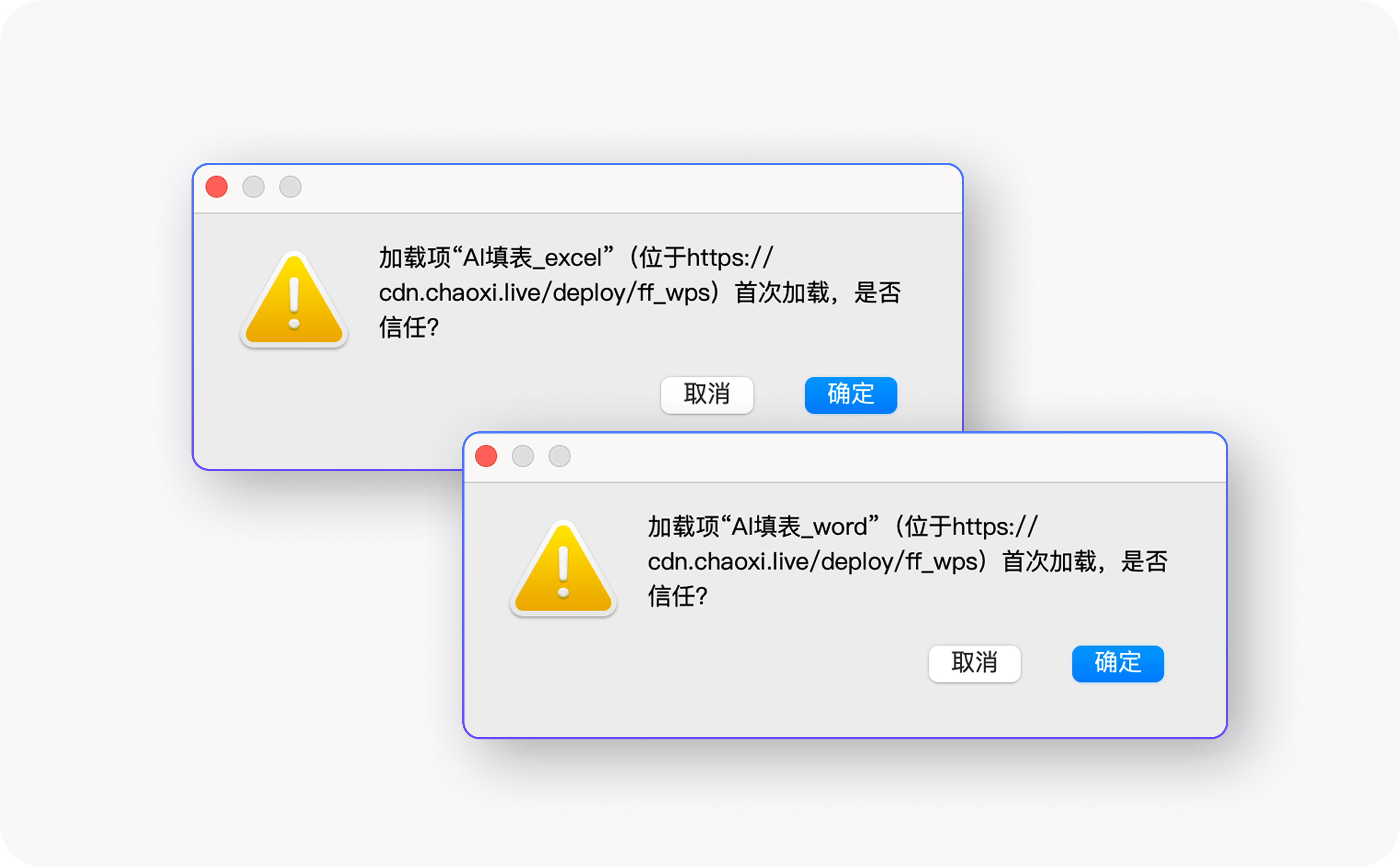Image resolution: width=1400 pixels, height=867 pixels.
Task: Close the AI填表_excel dialog with red button
Action: pyautogui.click(x=217, y=187)
